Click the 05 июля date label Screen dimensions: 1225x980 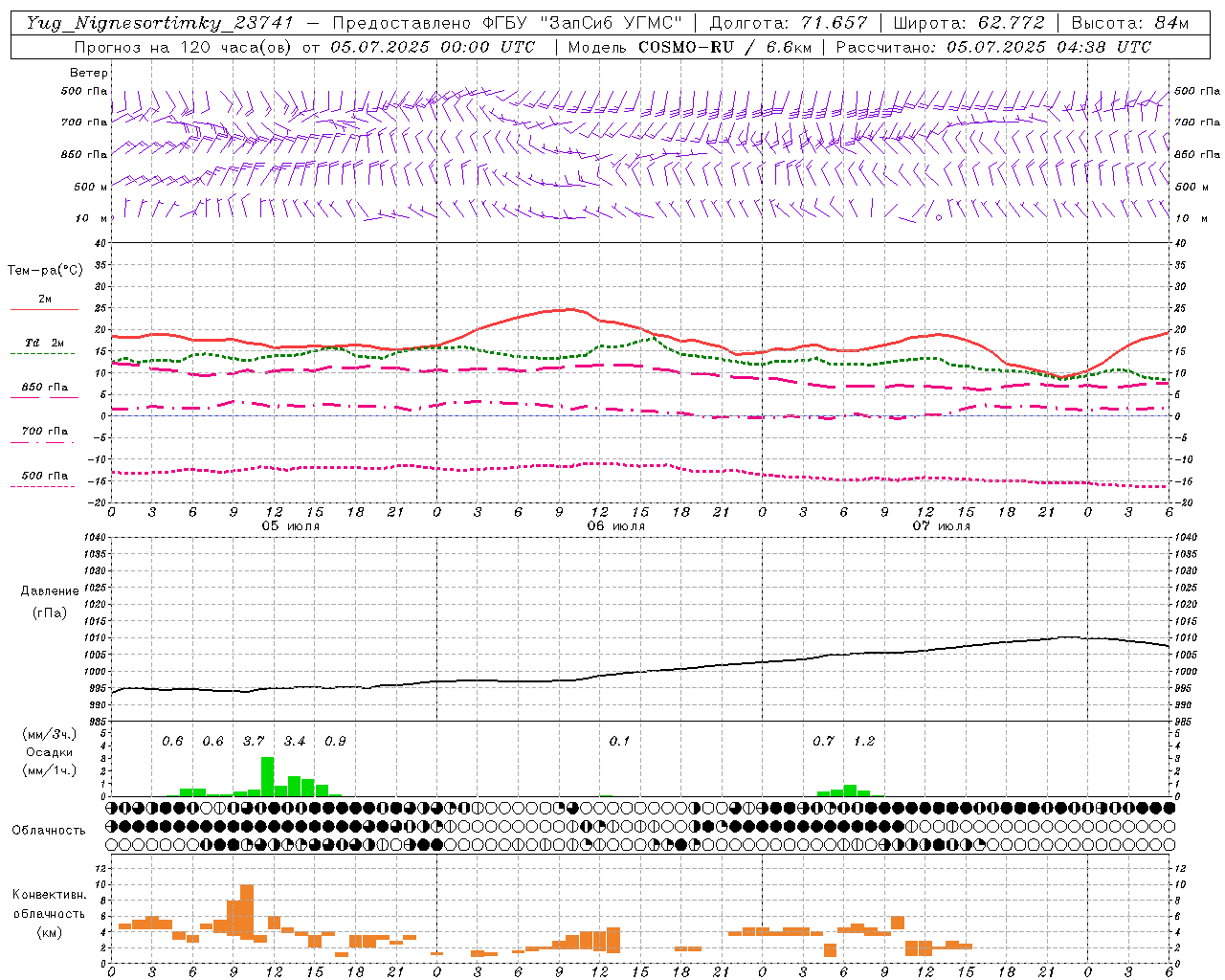point(291,526)
